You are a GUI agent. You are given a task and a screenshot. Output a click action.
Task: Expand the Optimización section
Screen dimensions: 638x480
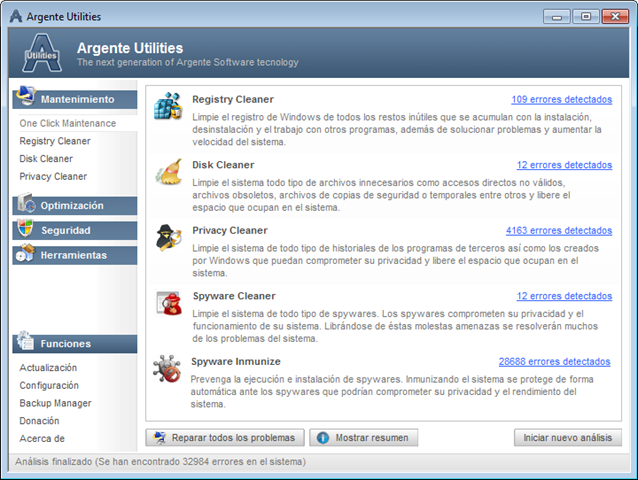(75, 205)
